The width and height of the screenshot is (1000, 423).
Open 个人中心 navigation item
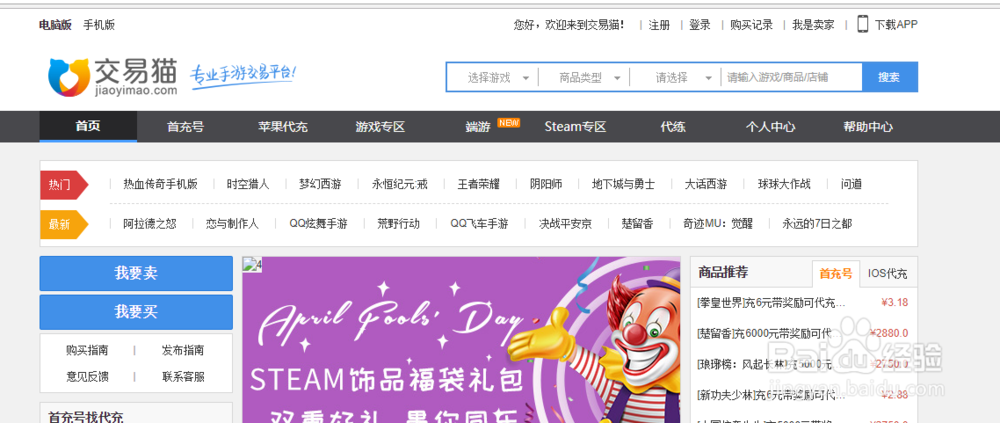(770, 126)
